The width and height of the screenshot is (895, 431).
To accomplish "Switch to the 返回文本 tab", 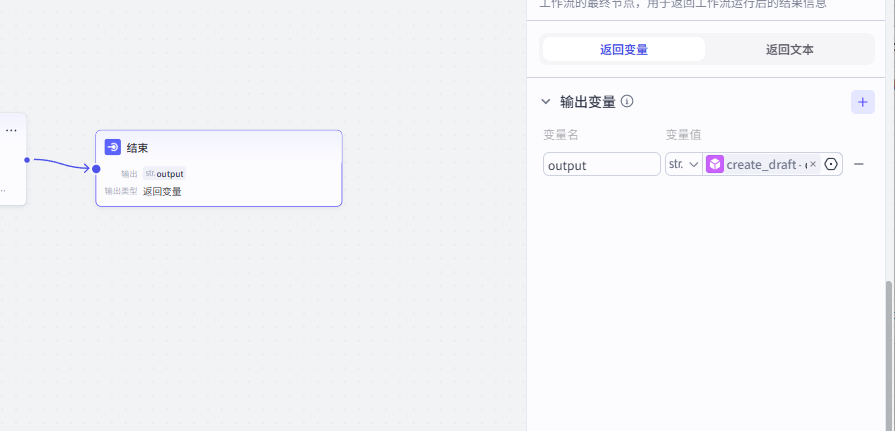I will tap(789, 49).
